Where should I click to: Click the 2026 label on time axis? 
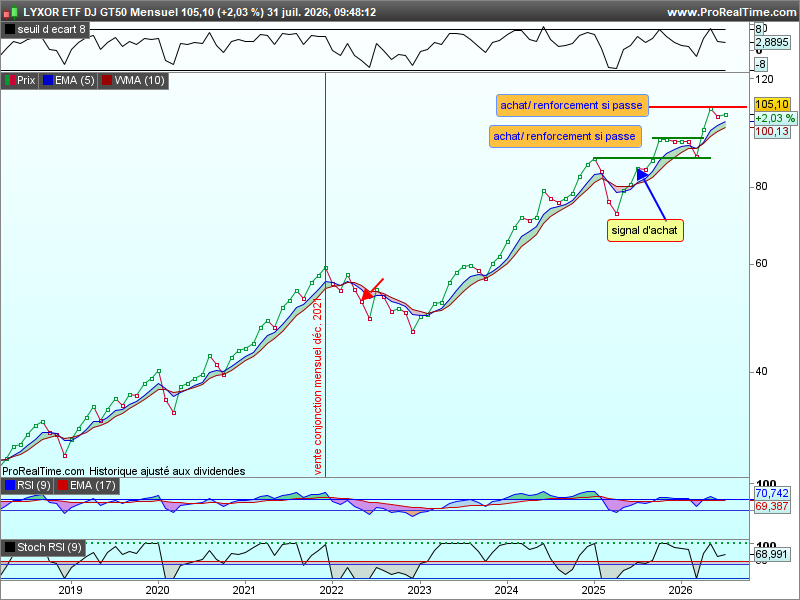pos(681,591)
